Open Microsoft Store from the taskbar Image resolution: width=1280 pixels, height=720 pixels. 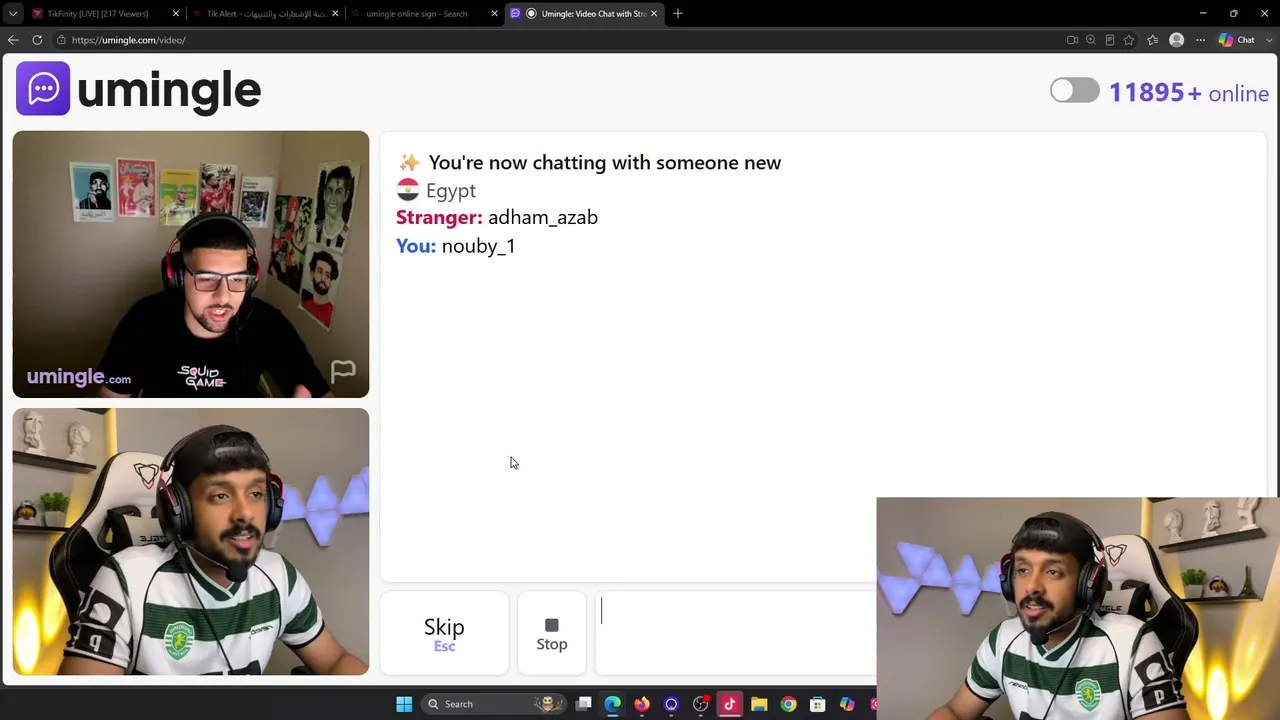pyautogui.click(x=817, y=704)
